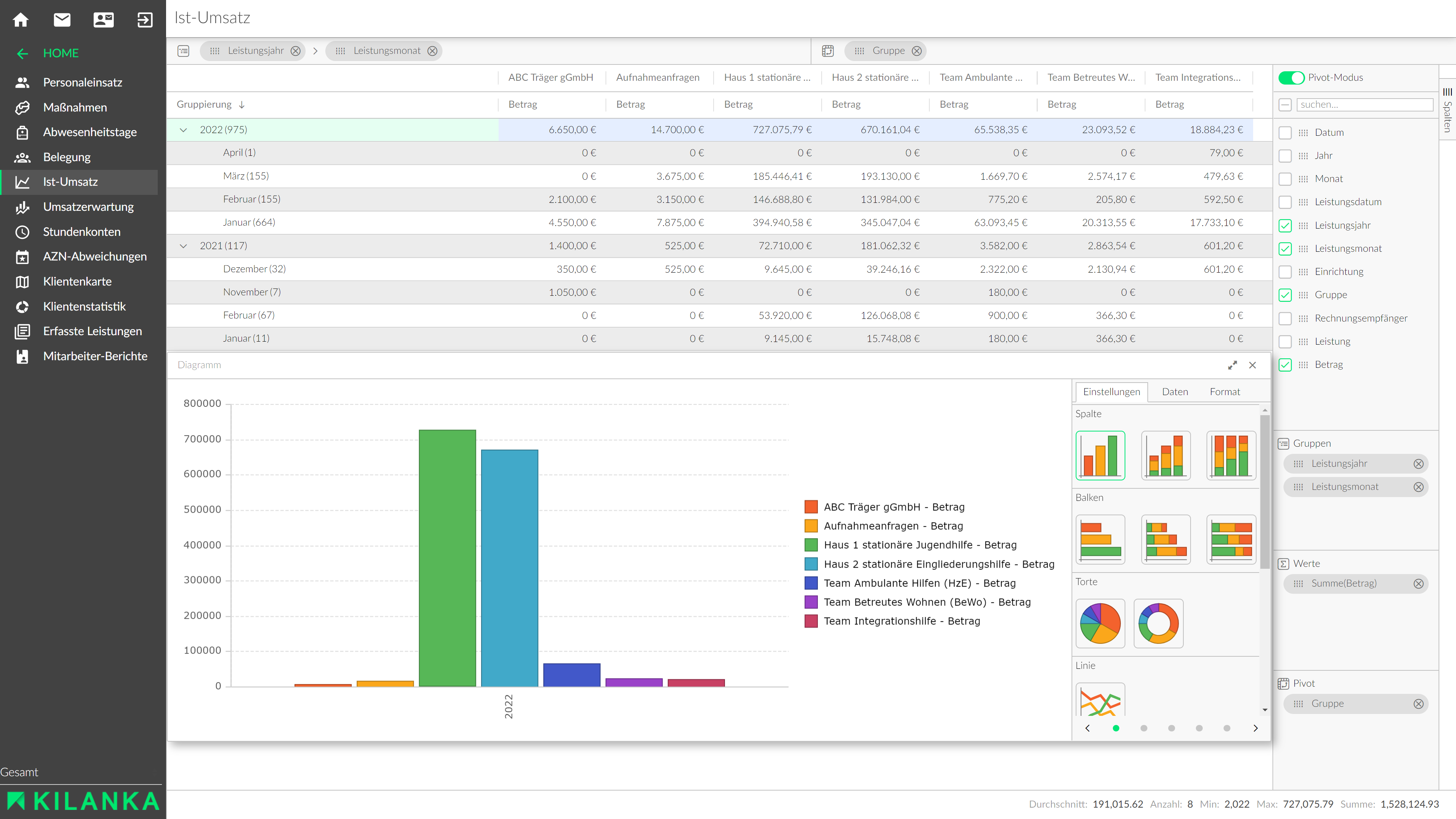Viewport: 1456px width, 819px height.
Task: Uncheck the Leistungsjahr column checkbox
Action: (1285, 226)
